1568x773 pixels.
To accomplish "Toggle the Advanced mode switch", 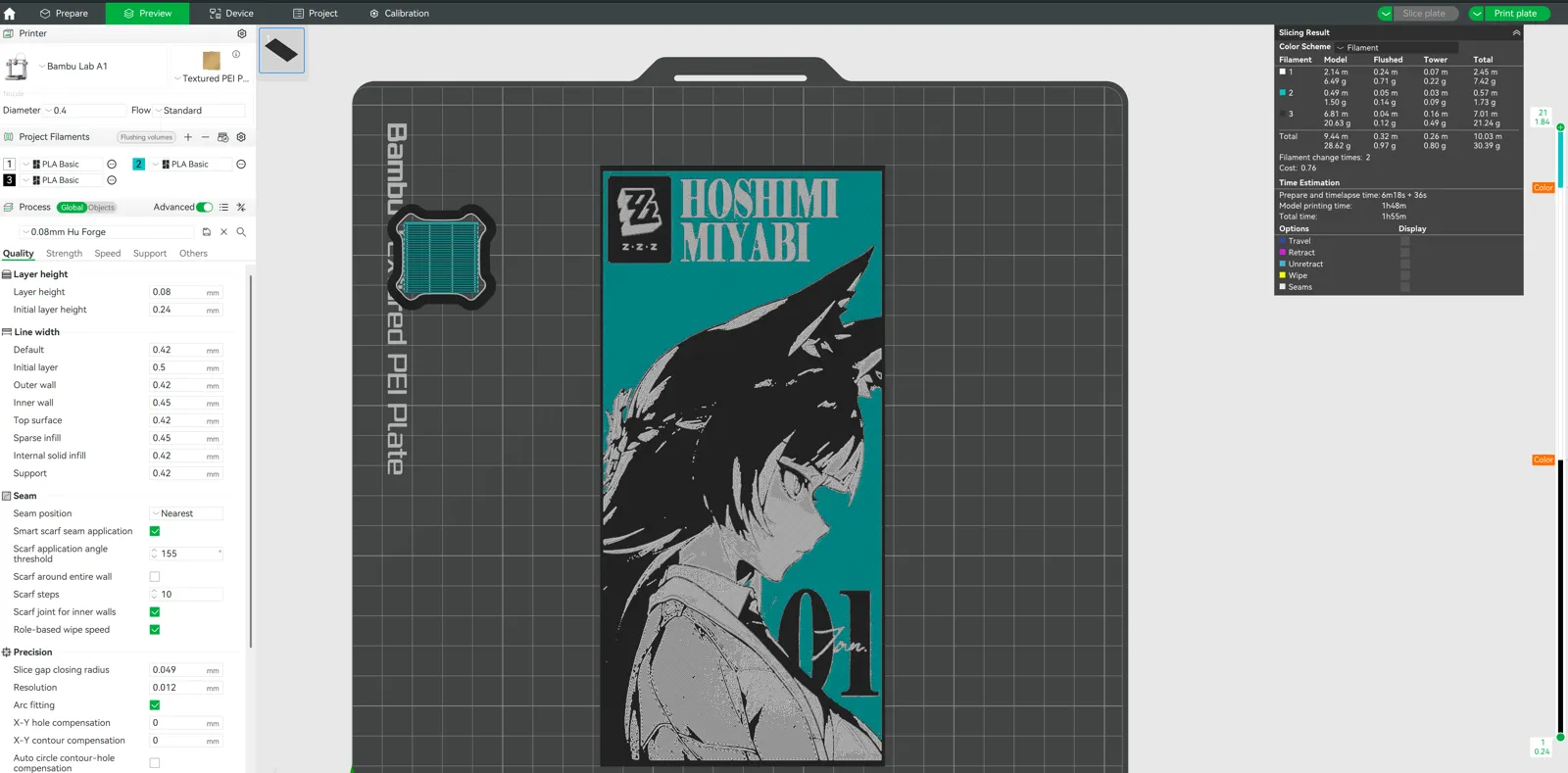I will (204, 208).
